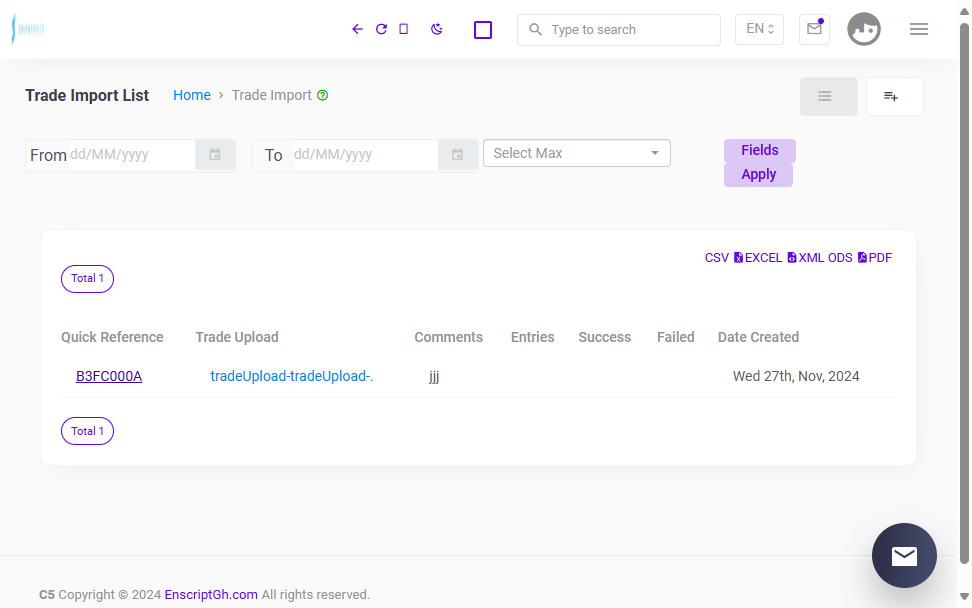This screenshot has width=972, height=608.
Task: Open the user avatar profile menu
Action: pyautogui.click(x=864, y=29)
